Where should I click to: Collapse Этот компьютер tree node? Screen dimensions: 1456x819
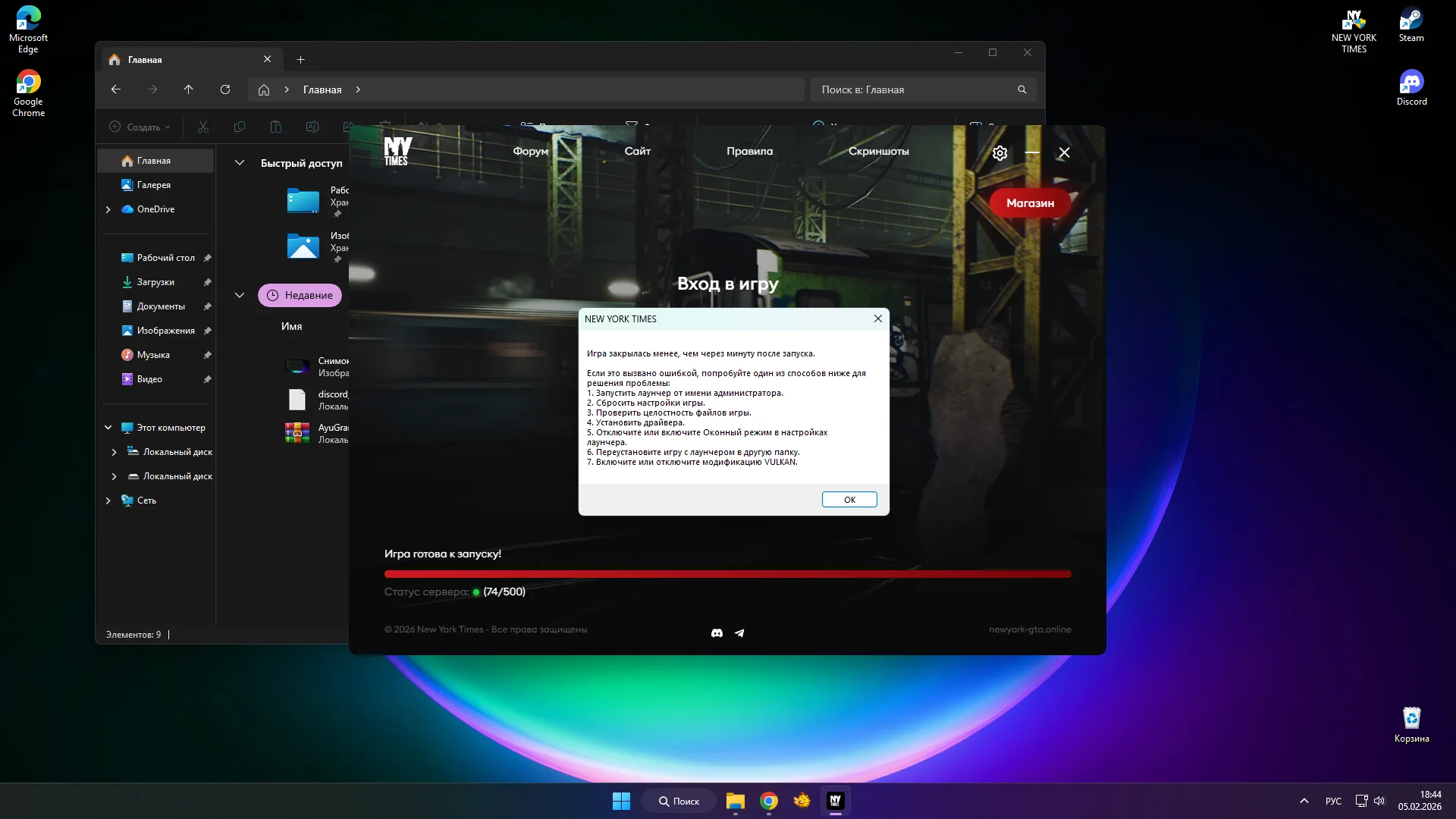[108, 428]
